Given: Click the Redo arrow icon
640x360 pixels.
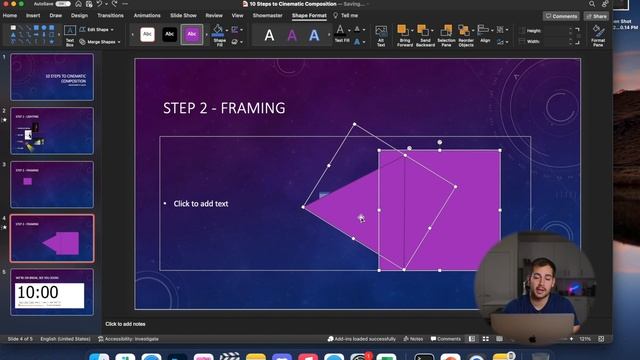Looking at the screenshot, I should [115, 4].
